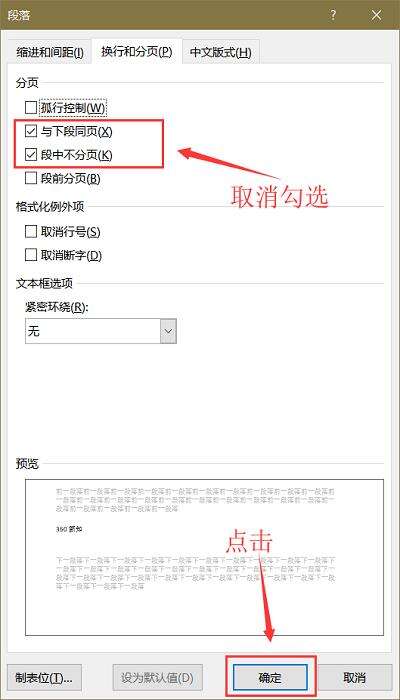
Task: Close the 段落 dialog with X
Action: point(376,15)
